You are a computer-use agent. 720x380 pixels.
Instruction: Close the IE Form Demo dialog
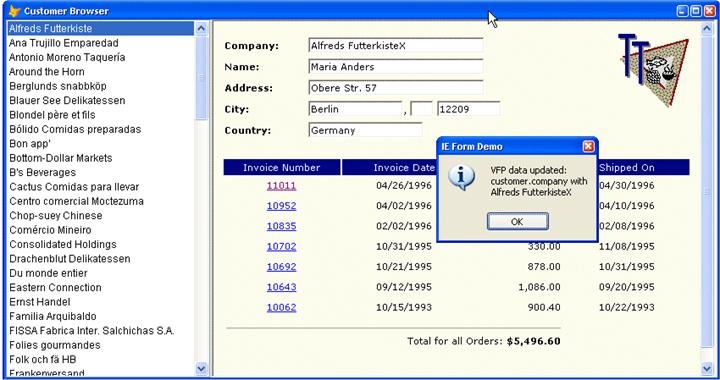click(x=588, y=146)
